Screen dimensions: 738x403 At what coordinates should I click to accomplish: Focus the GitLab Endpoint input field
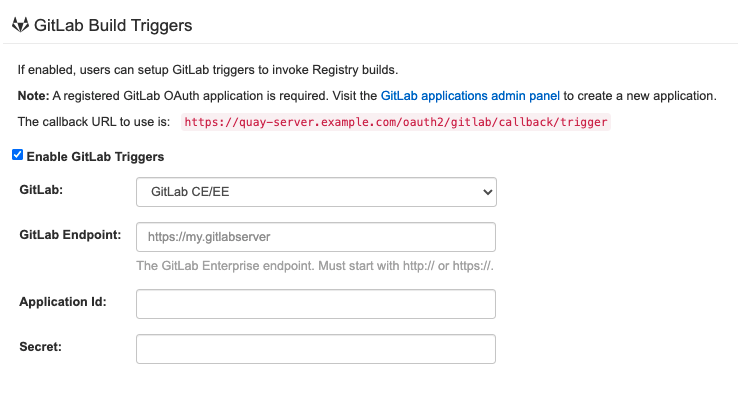(x=316, y=237)
